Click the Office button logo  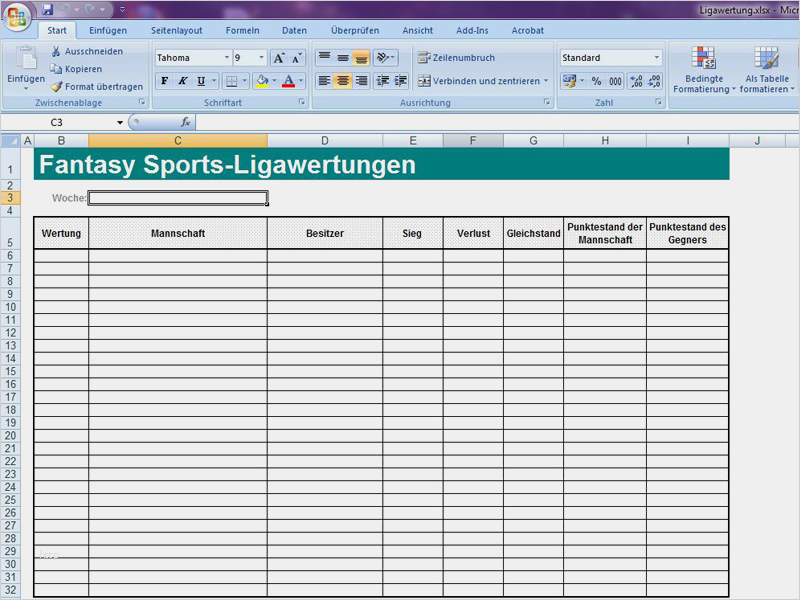tap(18, 17)
